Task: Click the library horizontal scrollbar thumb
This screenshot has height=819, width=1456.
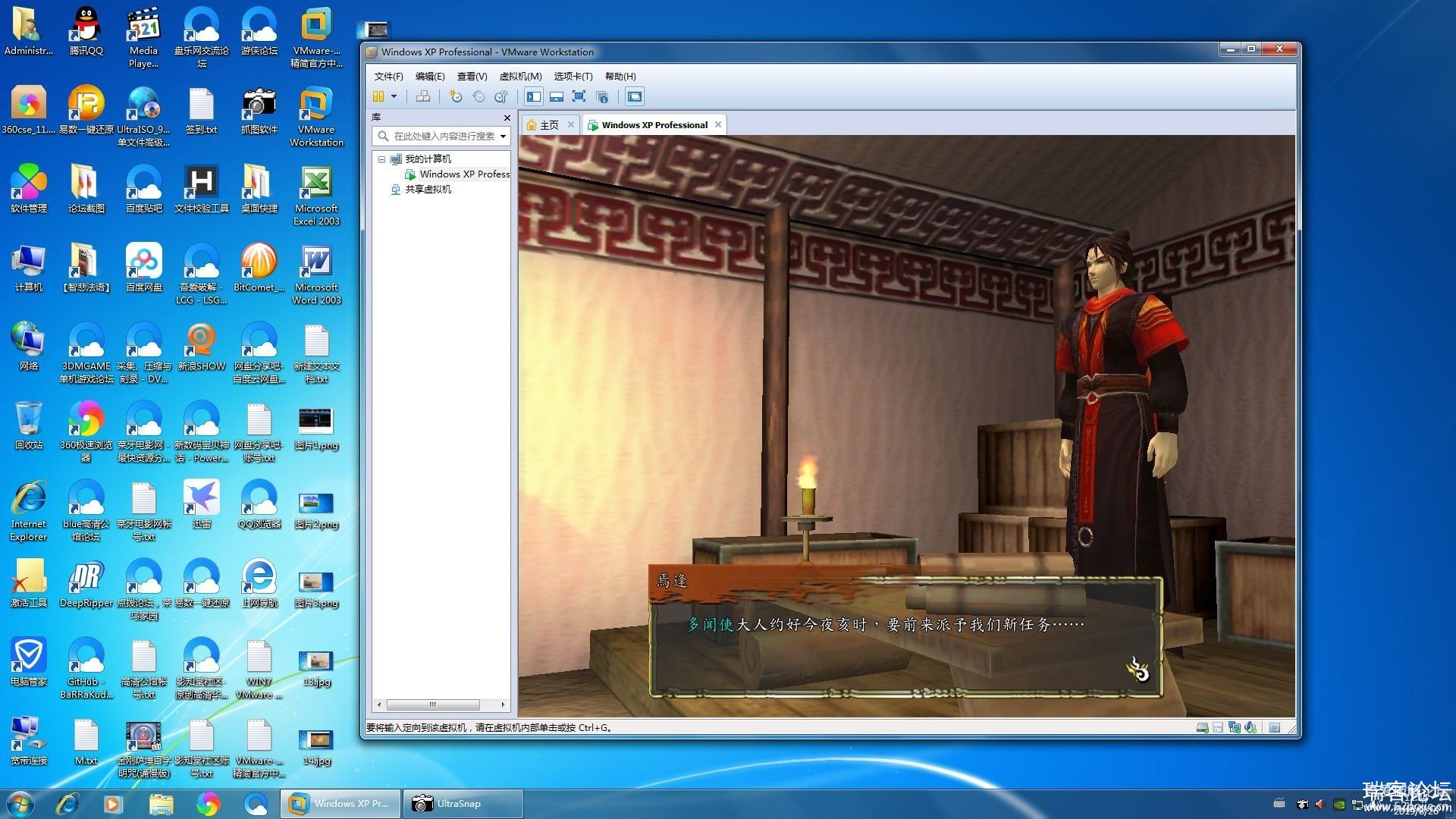Action: [x=433, y=704]
